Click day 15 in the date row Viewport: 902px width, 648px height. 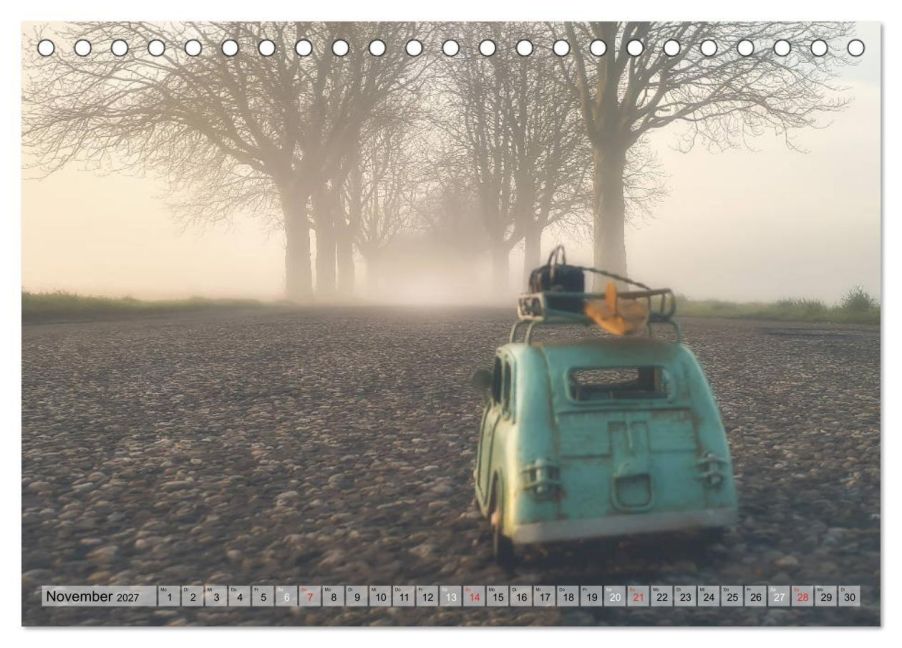point(498,596)
